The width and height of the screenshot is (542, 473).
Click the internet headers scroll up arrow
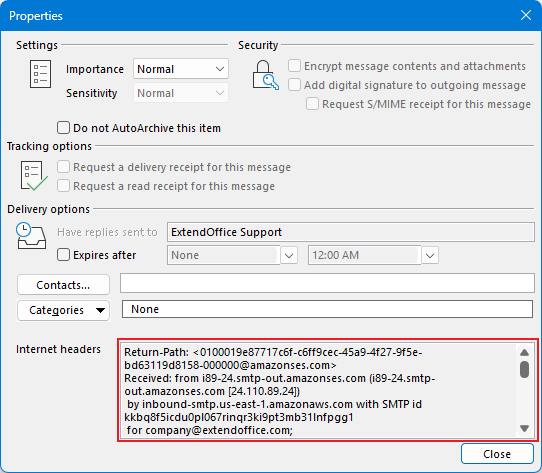pos(524,352)
